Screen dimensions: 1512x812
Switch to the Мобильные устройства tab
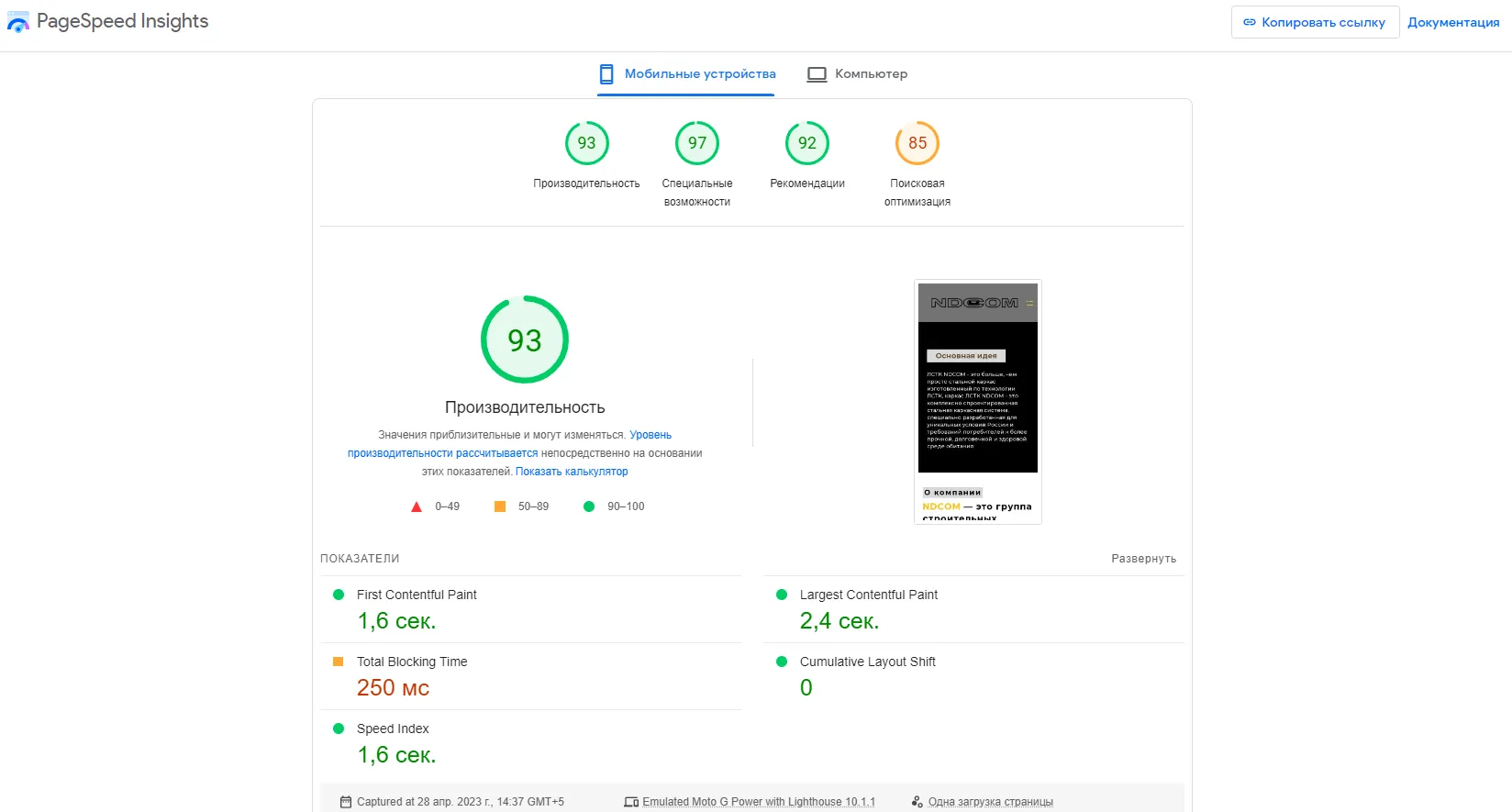click(x=699, y=74)
